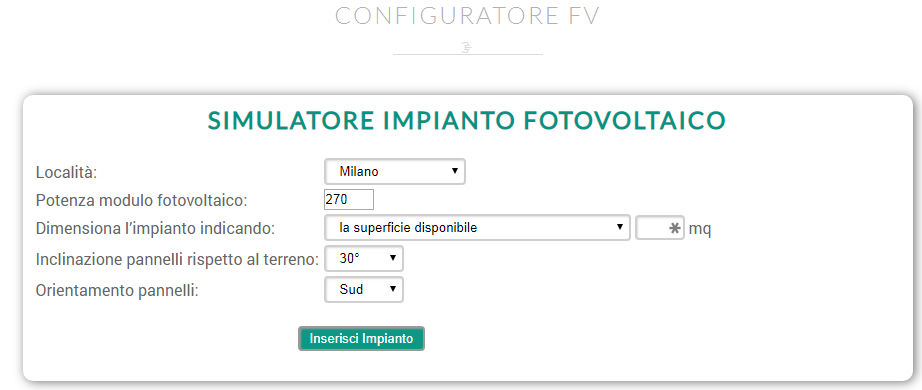Open the 'la superficie disponibile' dropdown

point(477,228)
